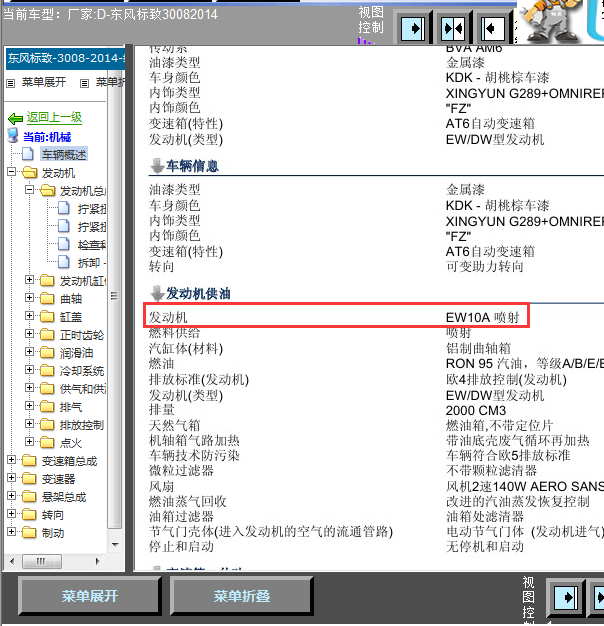
Task: Select the 东风标致-3008-2014 tab
Action: tap(66, 59)
